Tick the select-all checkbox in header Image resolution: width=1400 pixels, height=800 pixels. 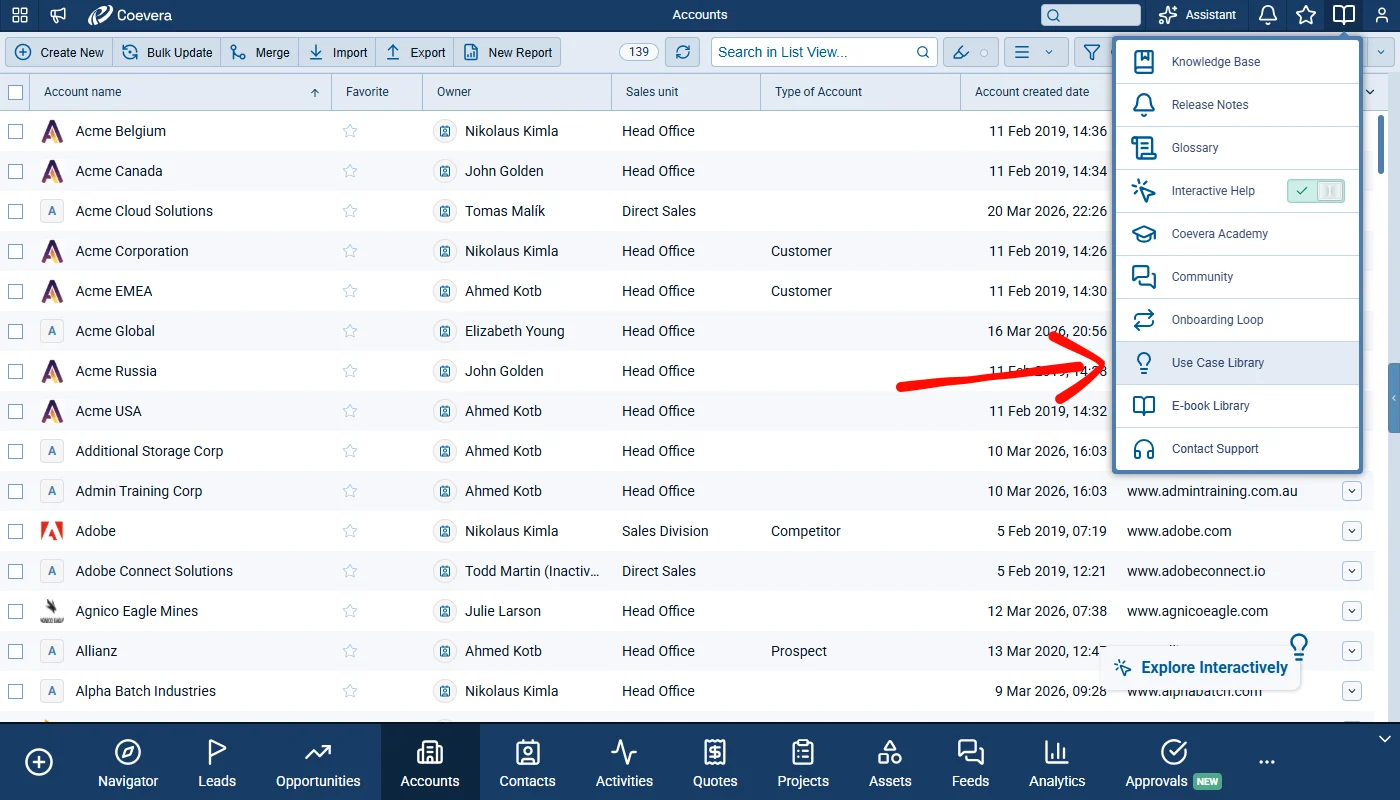[15, 92]
